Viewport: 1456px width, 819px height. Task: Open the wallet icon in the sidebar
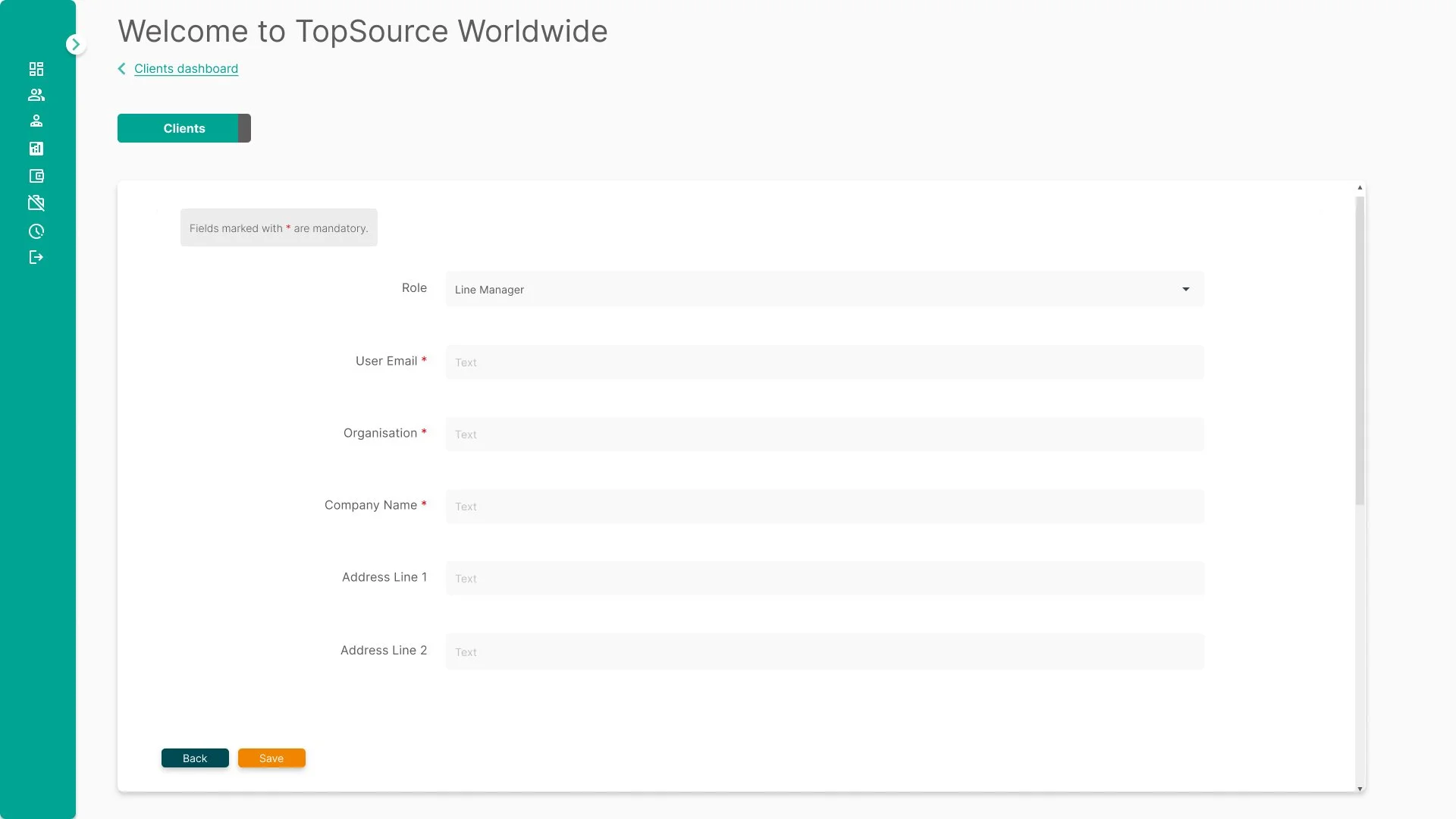click(36, 176)
